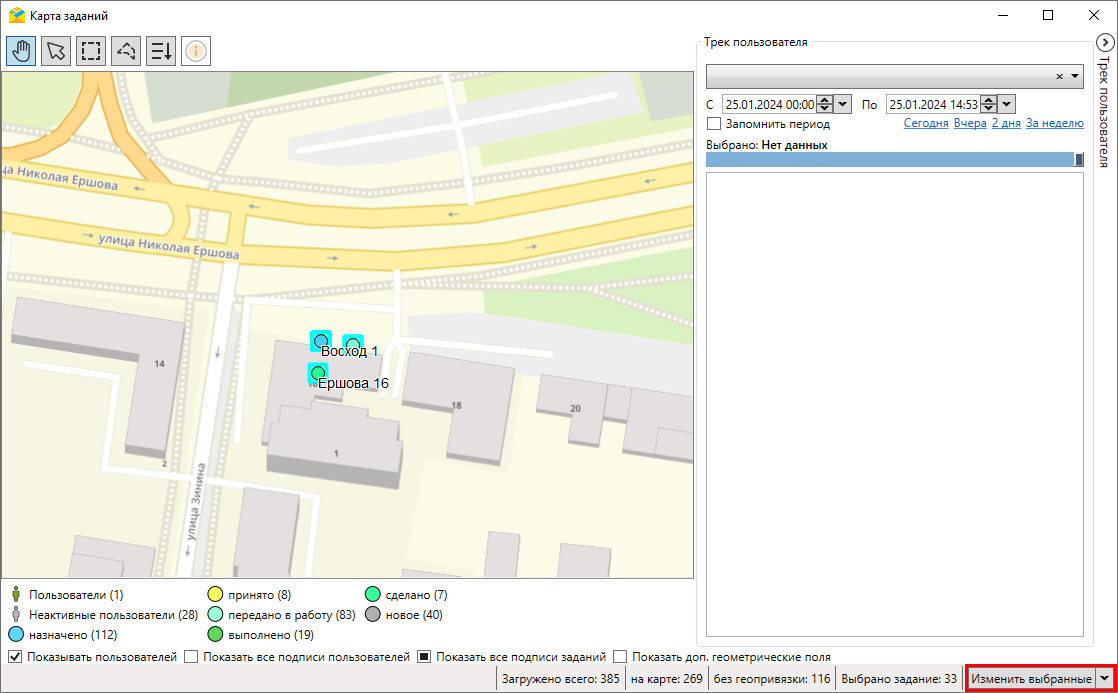Select the arrow pointer tool
The image size is (1118, 693).
click(x=56, y=51)
